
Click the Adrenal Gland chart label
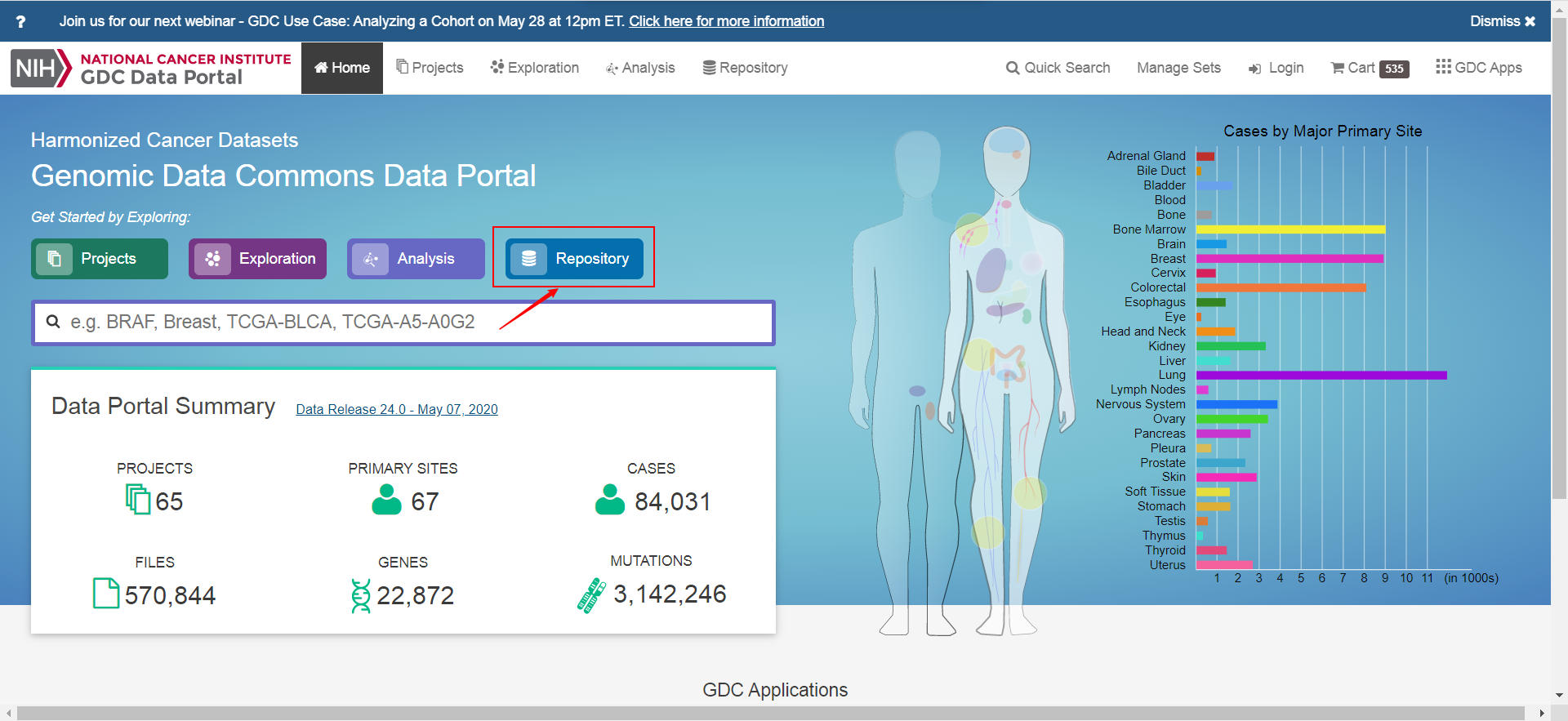click(x=1146, y=156)
